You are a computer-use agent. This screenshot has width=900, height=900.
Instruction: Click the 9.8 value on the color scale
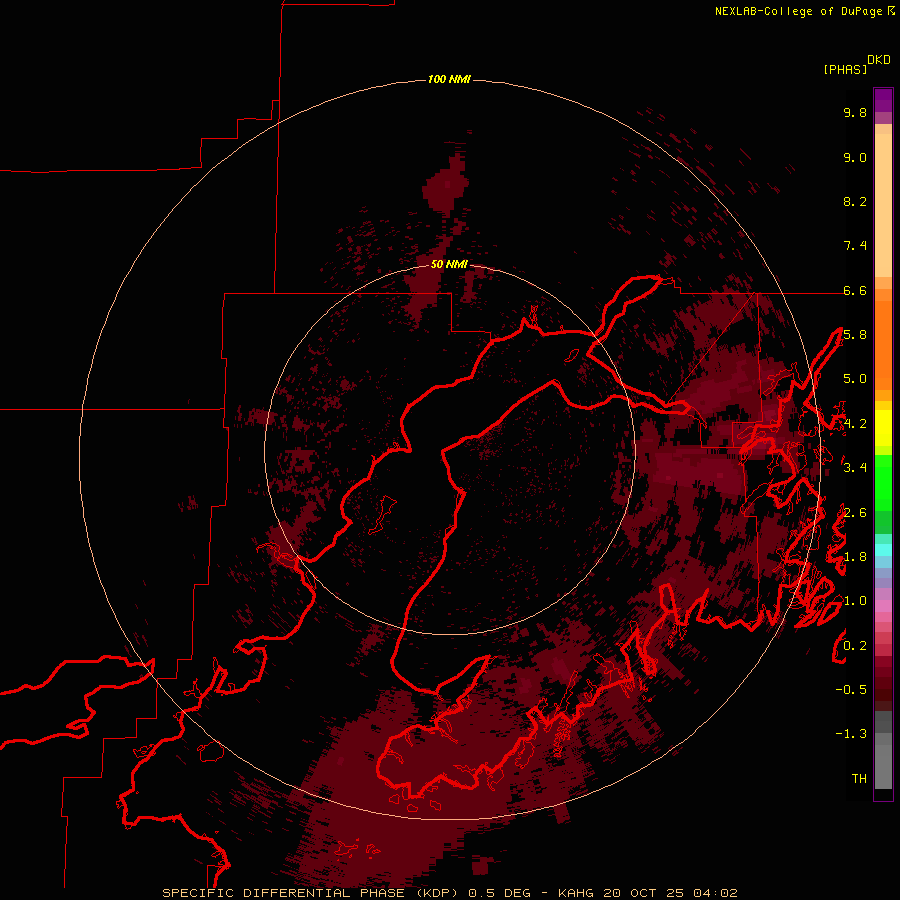pos(855,112)
